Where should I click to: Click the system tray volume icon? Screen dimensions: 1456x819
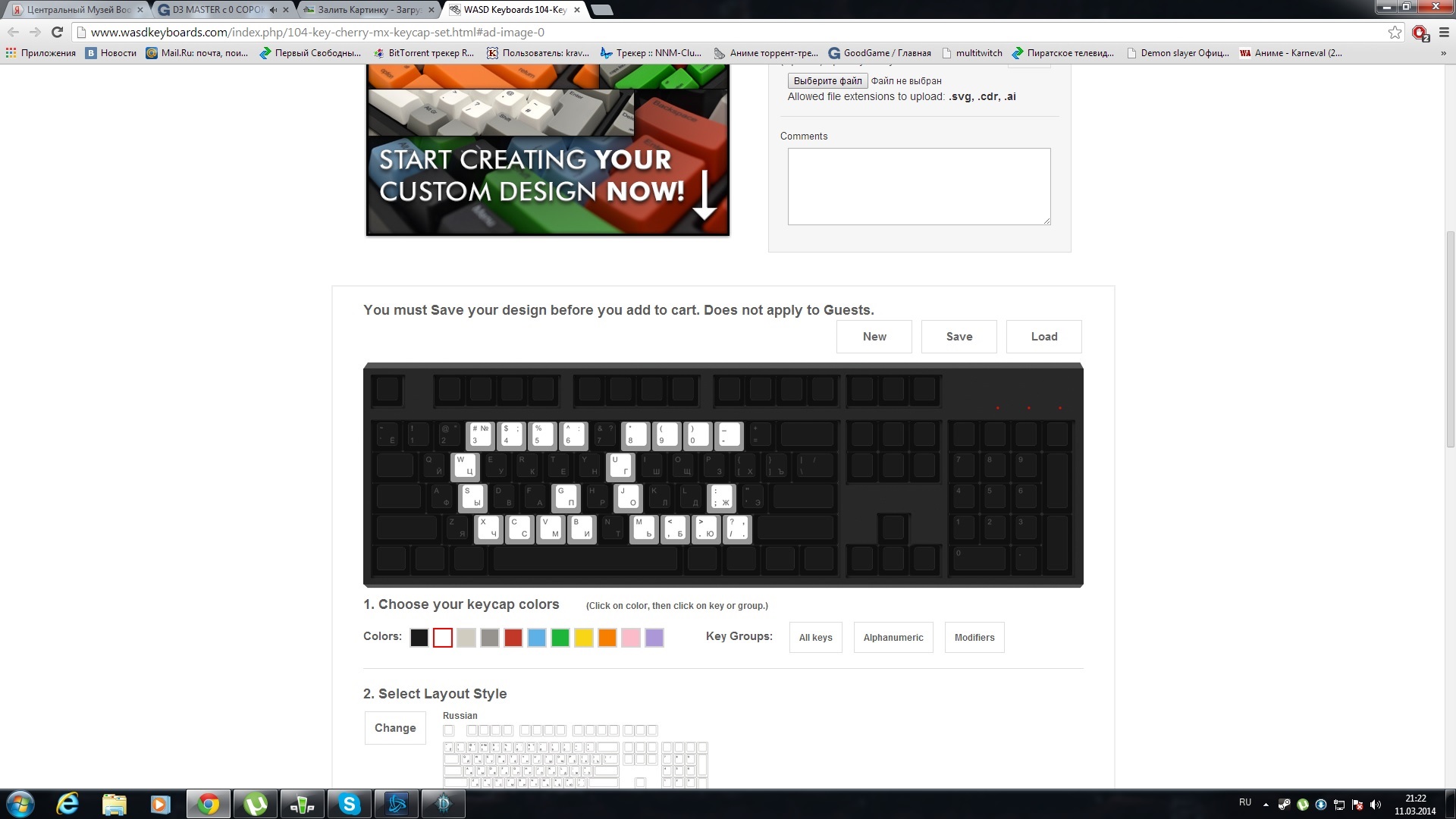(1376, 805)
